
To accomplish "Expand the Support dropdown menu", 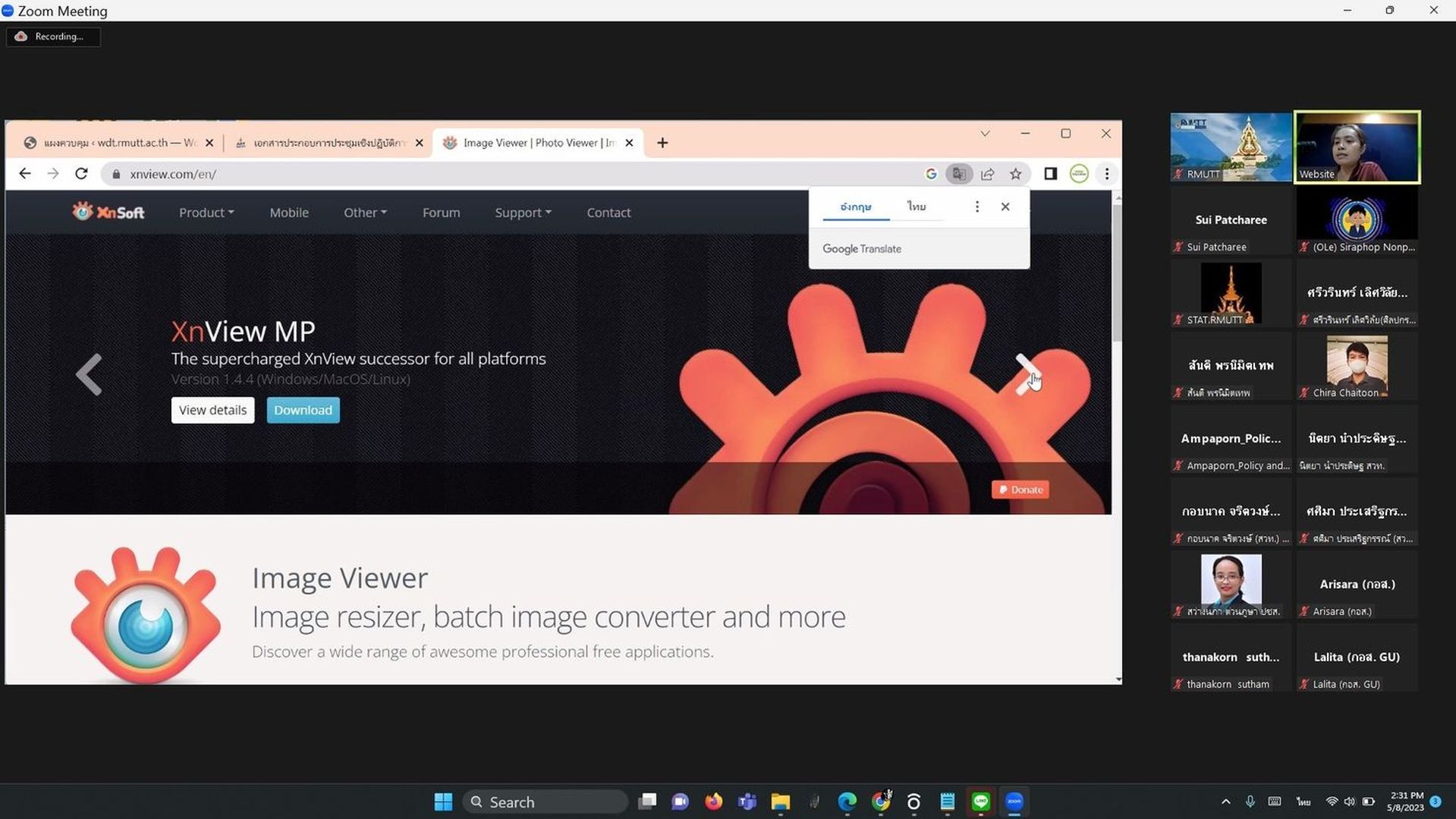I will point(523,213).
